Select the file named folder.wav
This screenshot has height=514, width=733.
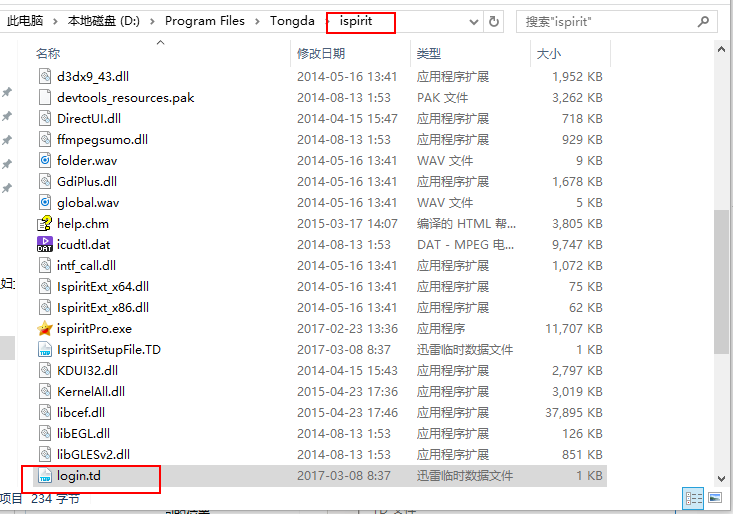point(87,160)
